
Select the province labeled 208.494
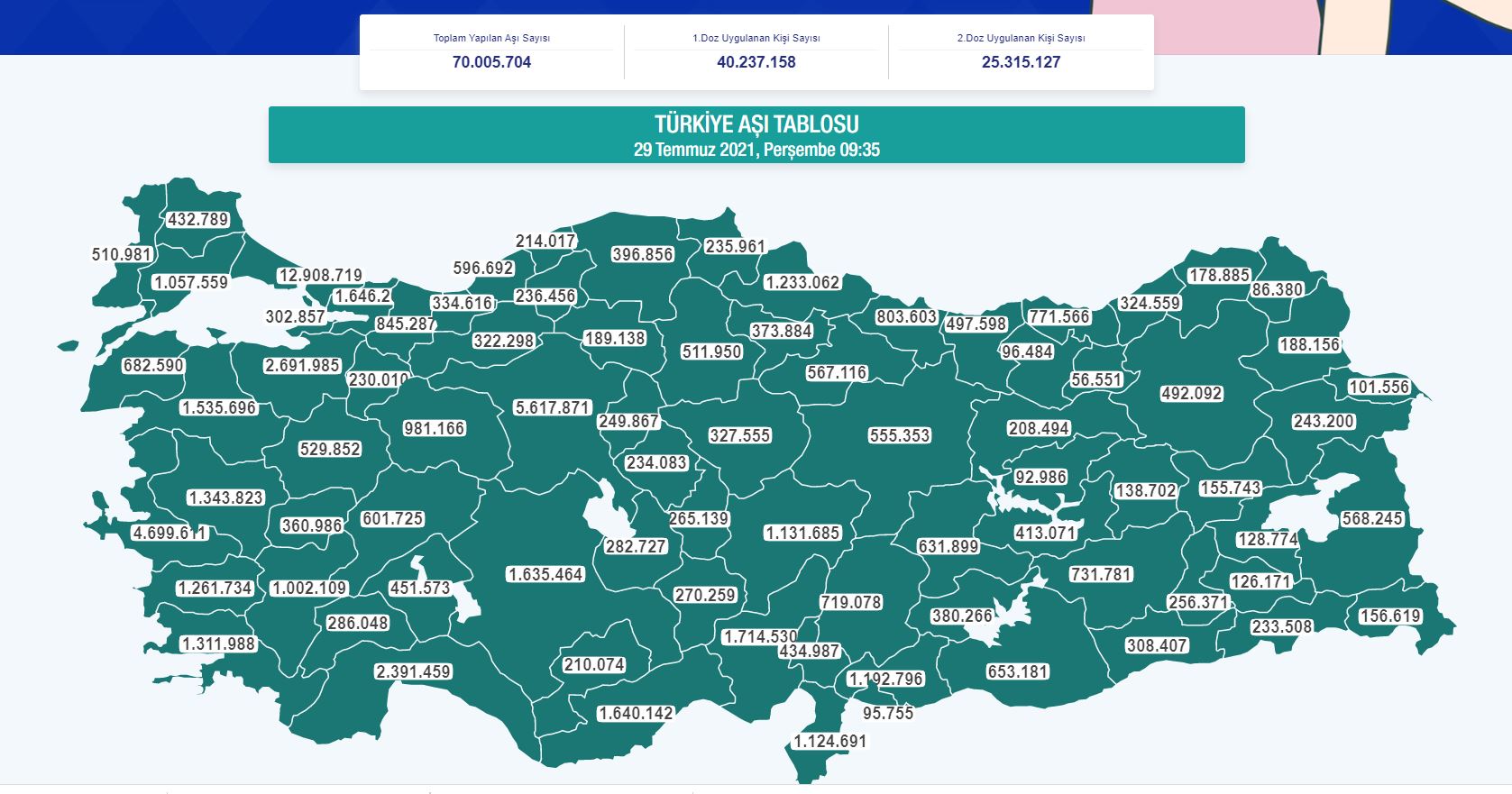(x=1039, y=428)
